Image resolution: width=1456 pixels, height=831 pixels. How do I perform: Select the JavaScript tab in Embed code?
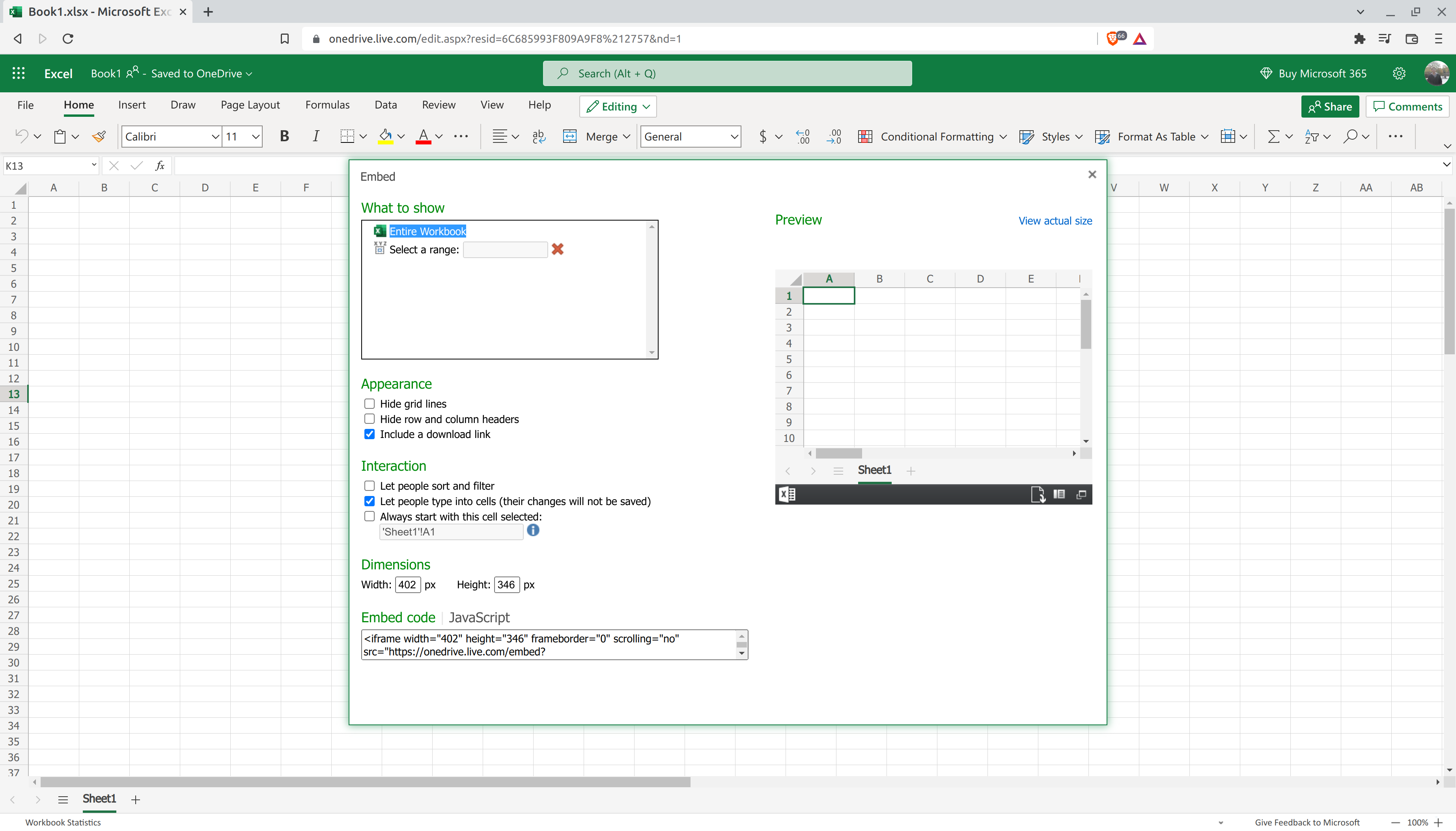(479, 617)
